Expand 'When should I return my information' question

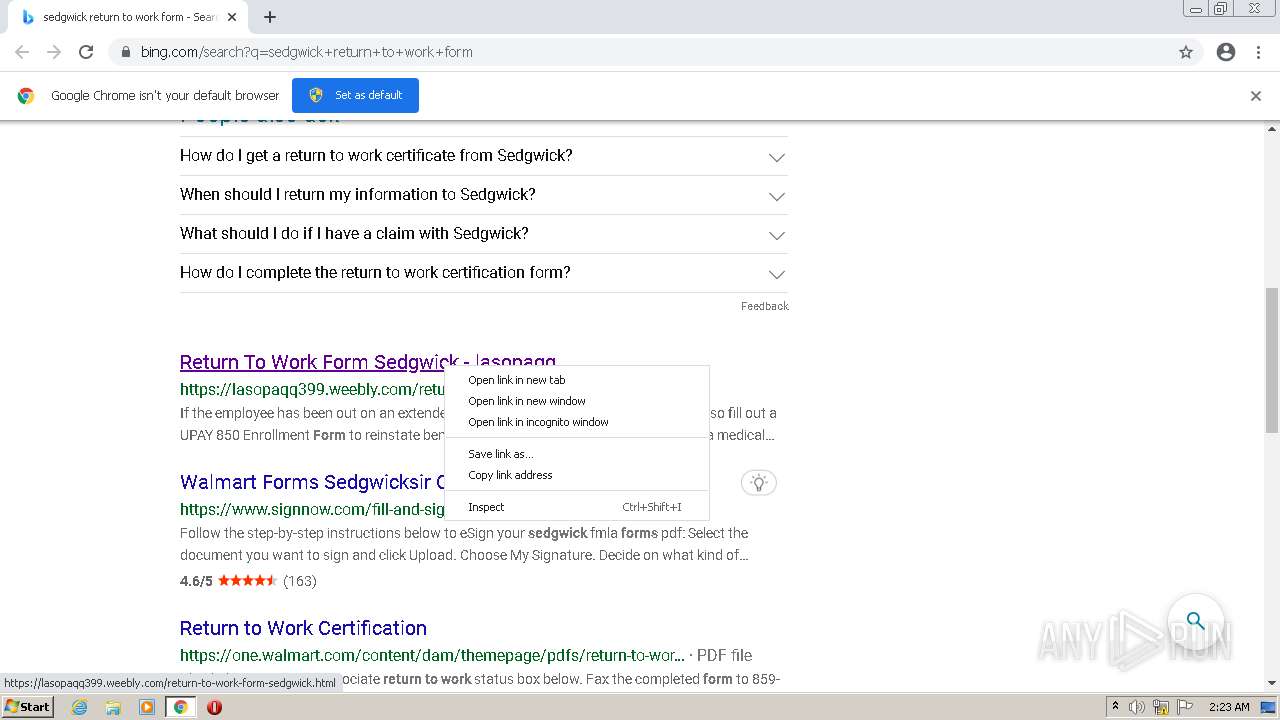tap(484, 195)
